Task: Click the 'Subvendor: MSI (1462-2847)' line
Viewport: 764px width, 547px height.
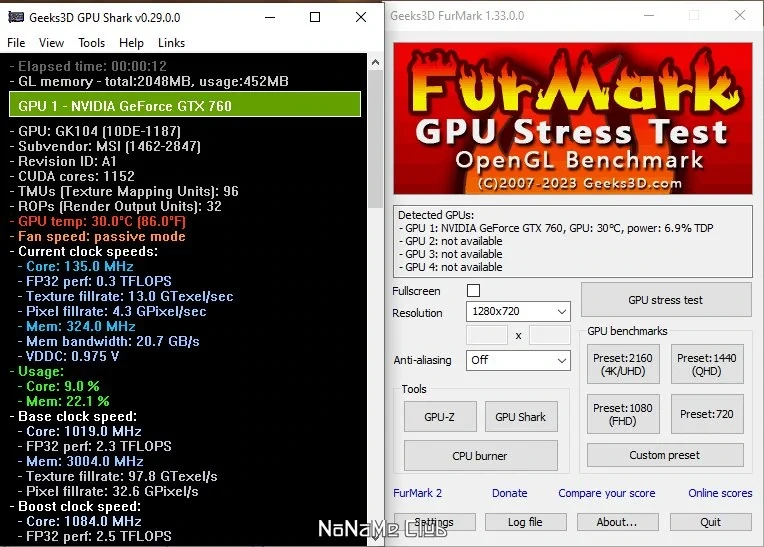Action: [x=105, y=147]
